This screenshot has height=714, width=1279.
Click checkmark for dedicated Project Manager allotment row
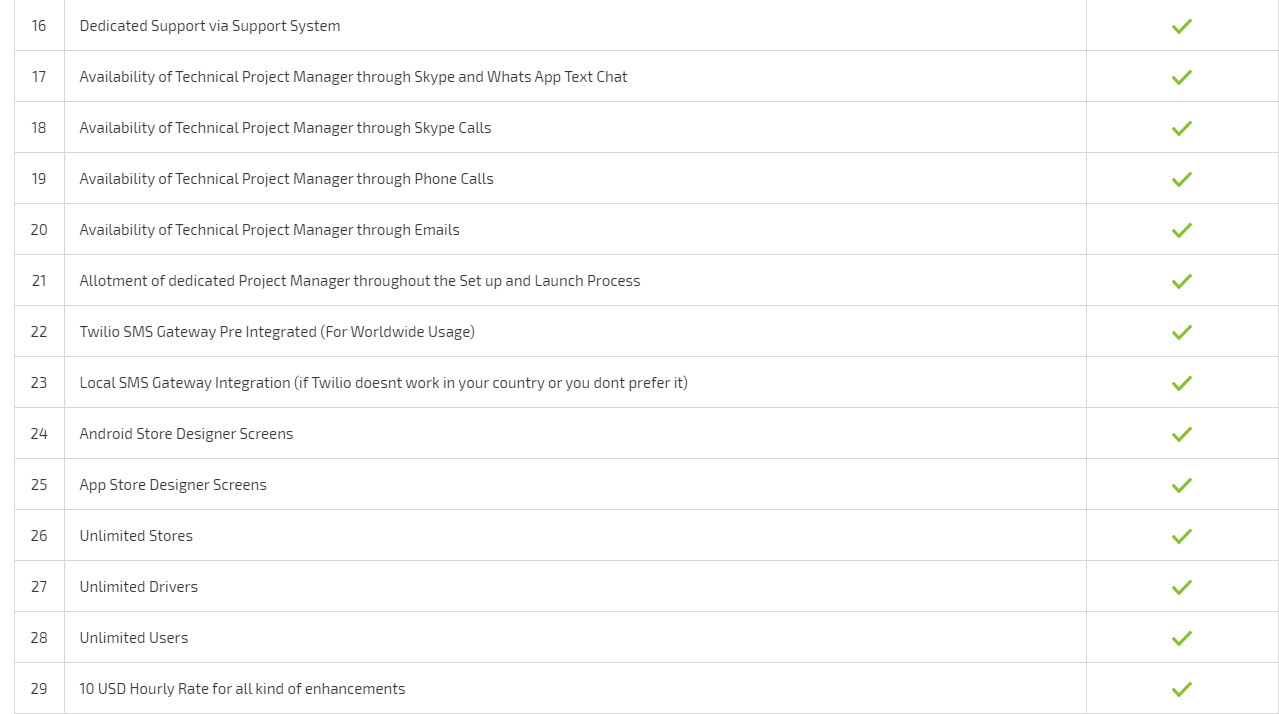(1182, 281)
